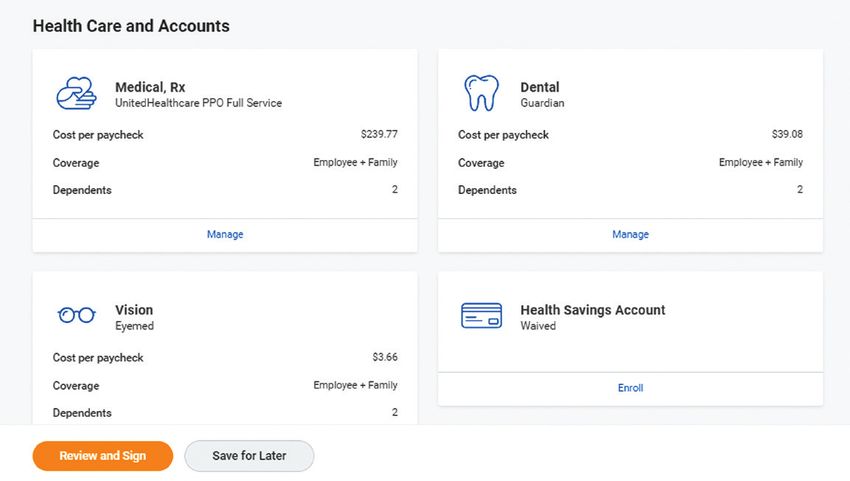Open Manage link for Dental plan
850x481 pixels.
pyautogui.click(x=630, y=234)
